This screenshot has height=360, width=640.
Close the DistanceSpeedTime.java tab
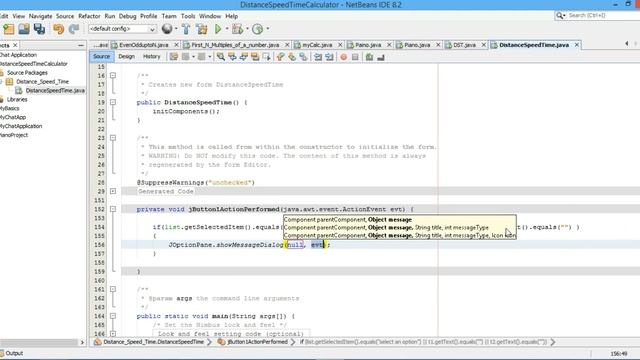577,45
